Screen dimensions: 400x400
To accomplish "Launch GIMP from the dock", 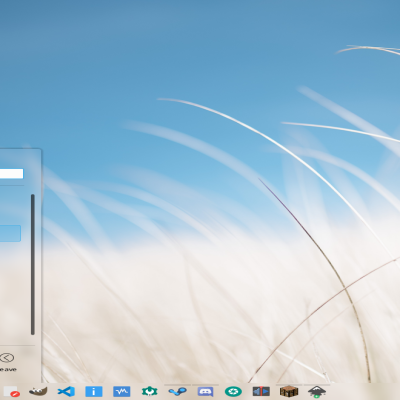I will point(38,391).
